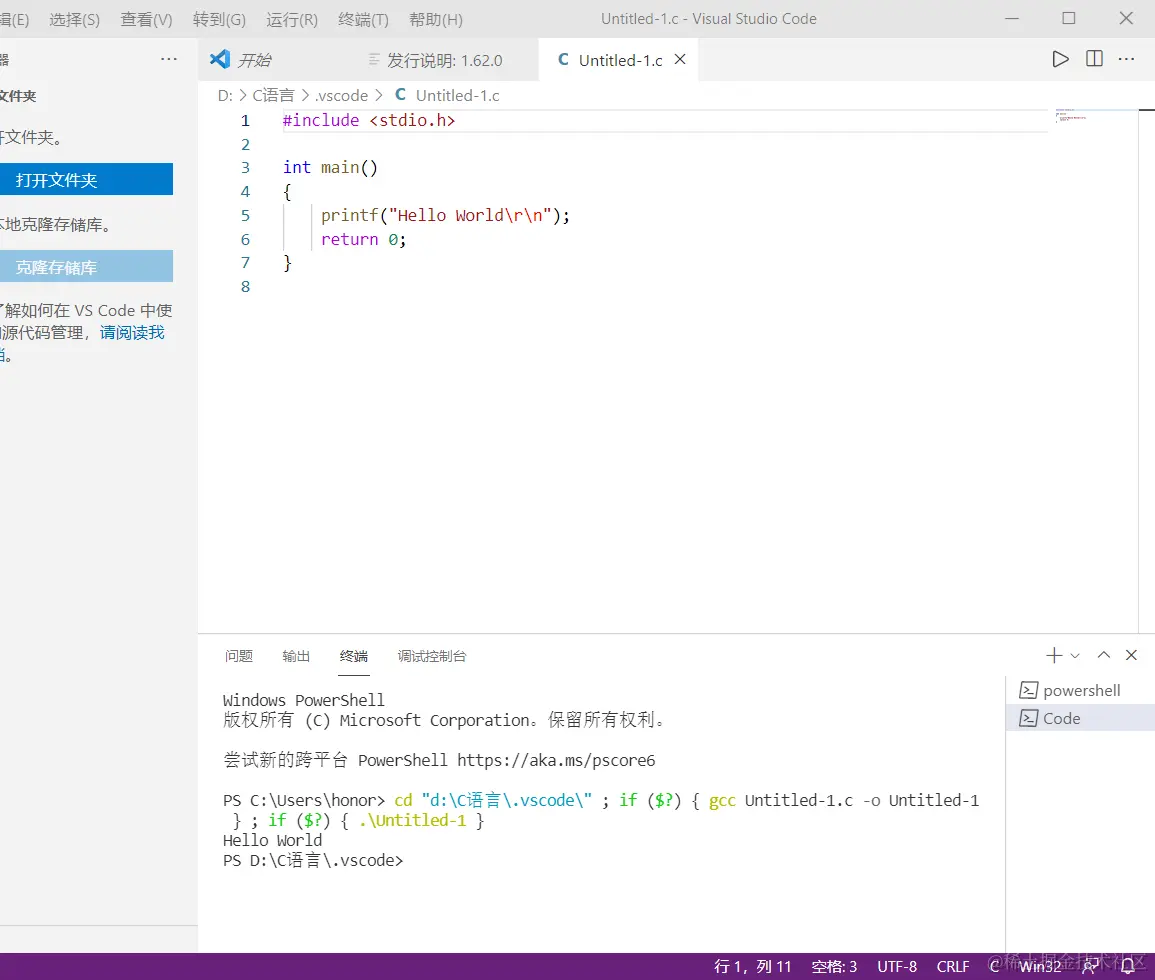The width and height of the screenshot is (1155, 980).
Task: Switch to the 调试控制台 tab
Action: click(431, 657)
